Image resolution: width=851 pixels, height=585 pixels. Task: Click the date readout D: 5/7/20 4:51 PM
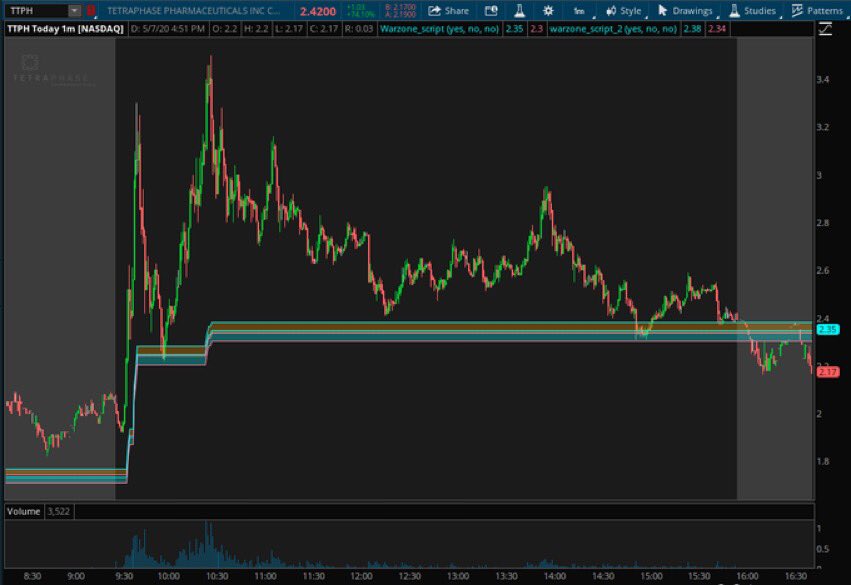168,29
